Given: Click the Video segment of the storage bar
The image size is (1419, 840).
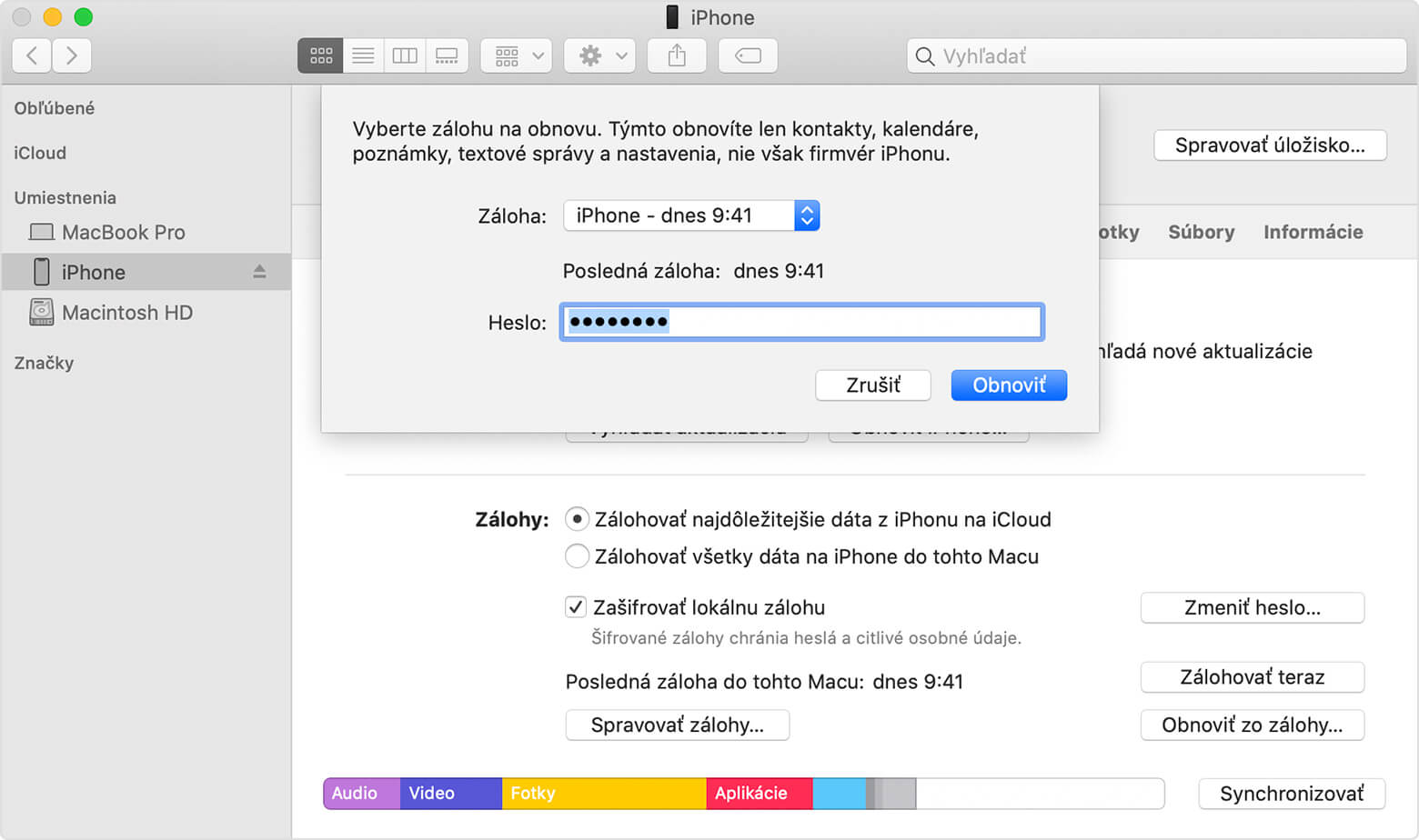Looking at the screenshot, I should pyautogui.click(x=451, y=794).
